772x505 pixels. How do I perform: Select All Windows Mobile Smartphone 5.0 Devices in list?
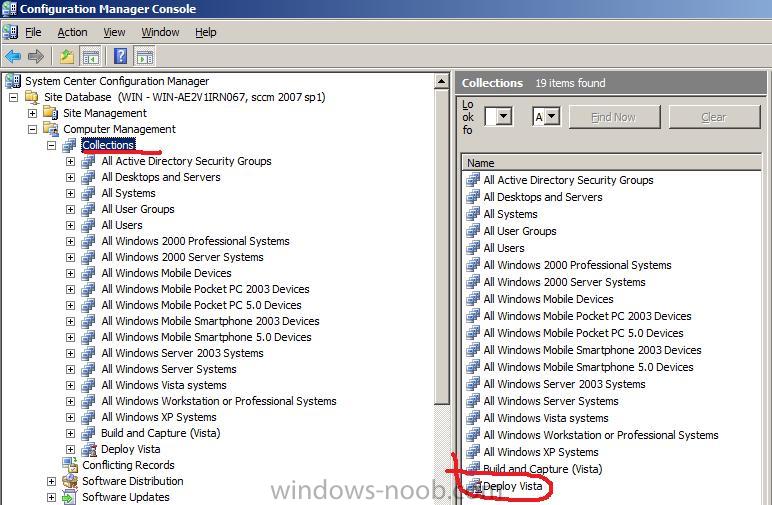click(x=588, y=367)
